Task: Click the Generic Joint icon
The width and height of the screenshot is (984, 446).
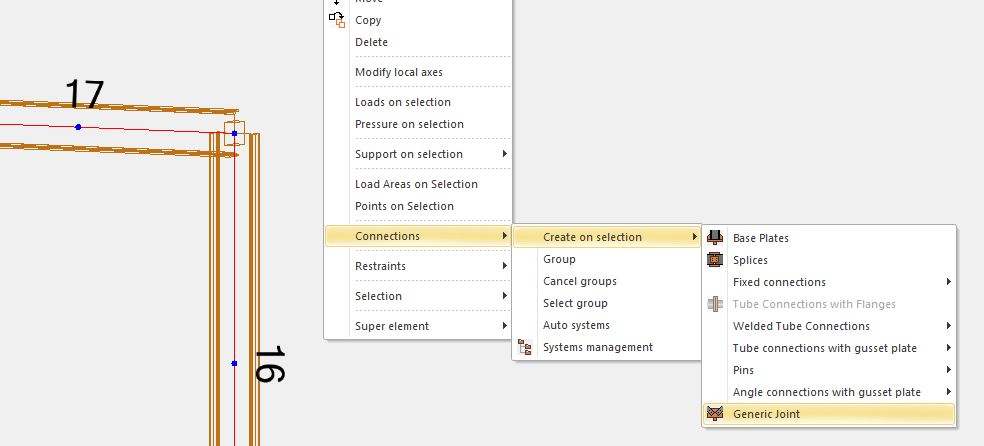Action: coord(715,414)
